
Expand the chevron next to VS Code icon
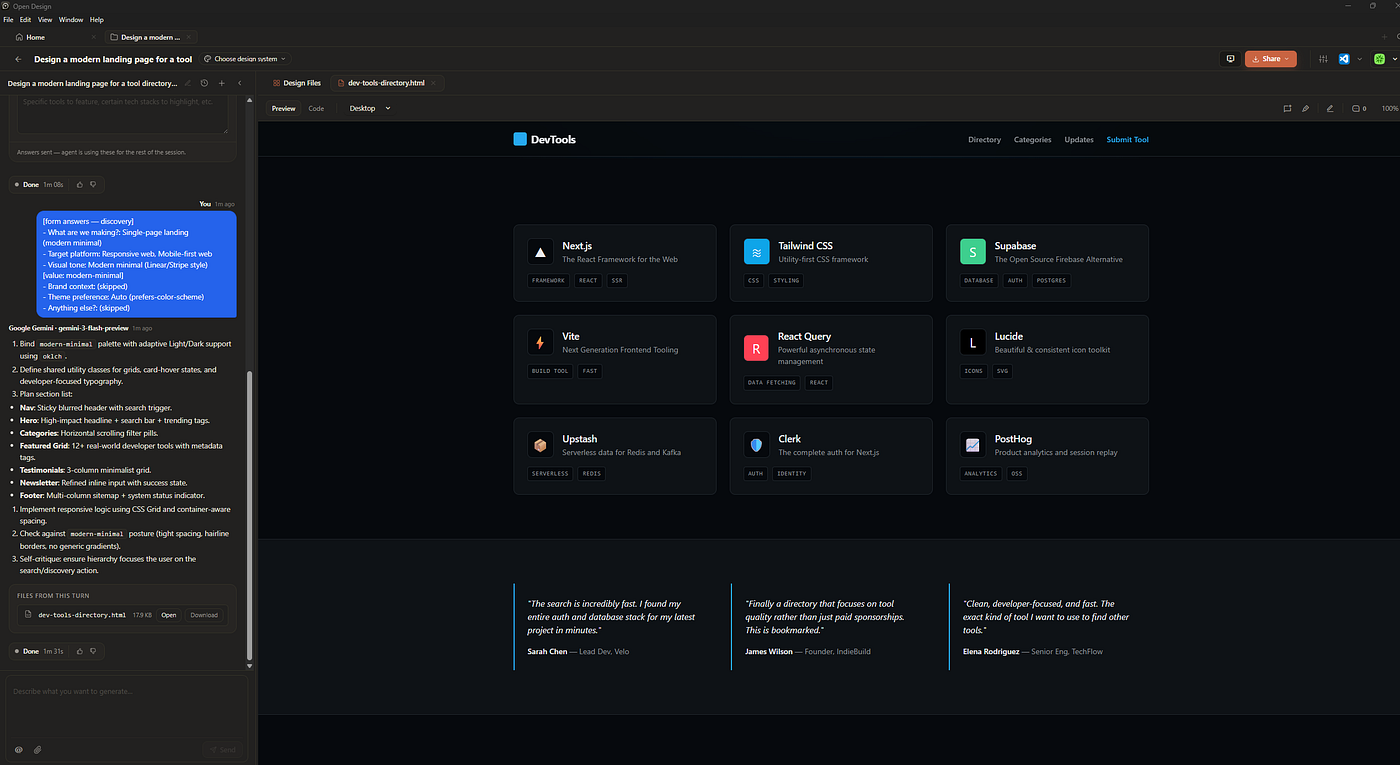click(1359, 59)
